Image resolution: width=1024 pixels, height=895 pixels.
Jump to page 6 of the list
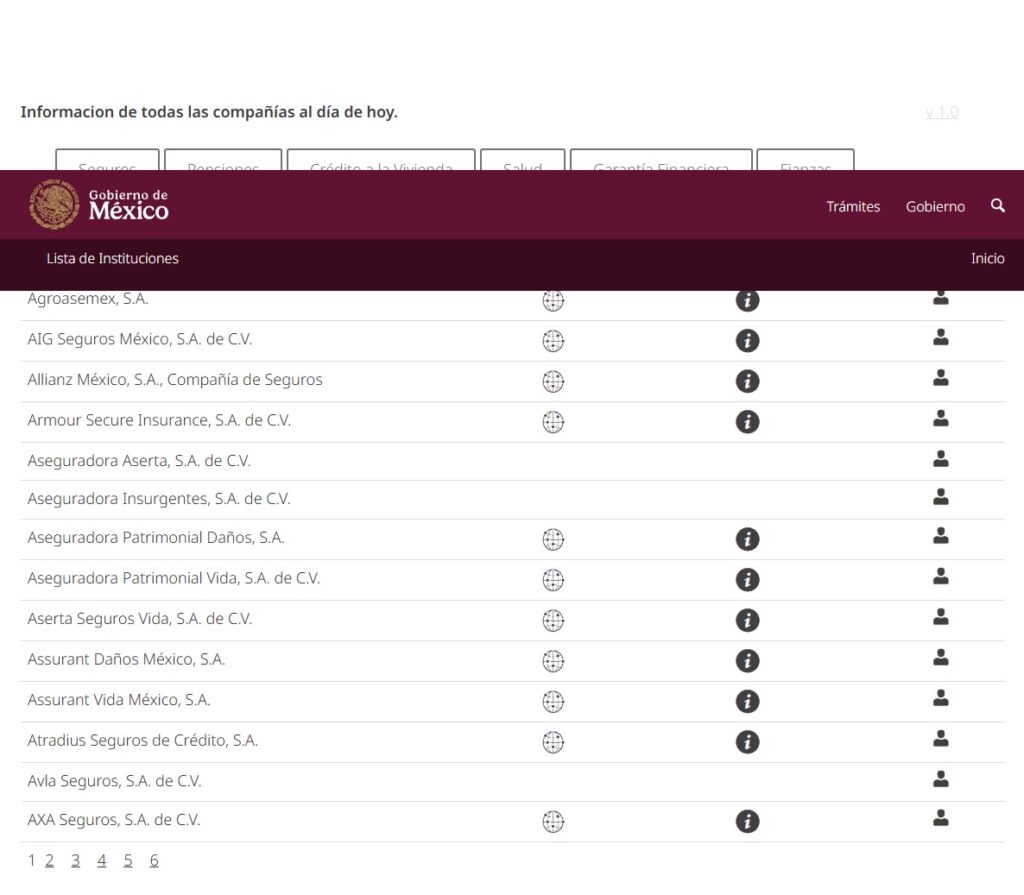coord(154,861)
